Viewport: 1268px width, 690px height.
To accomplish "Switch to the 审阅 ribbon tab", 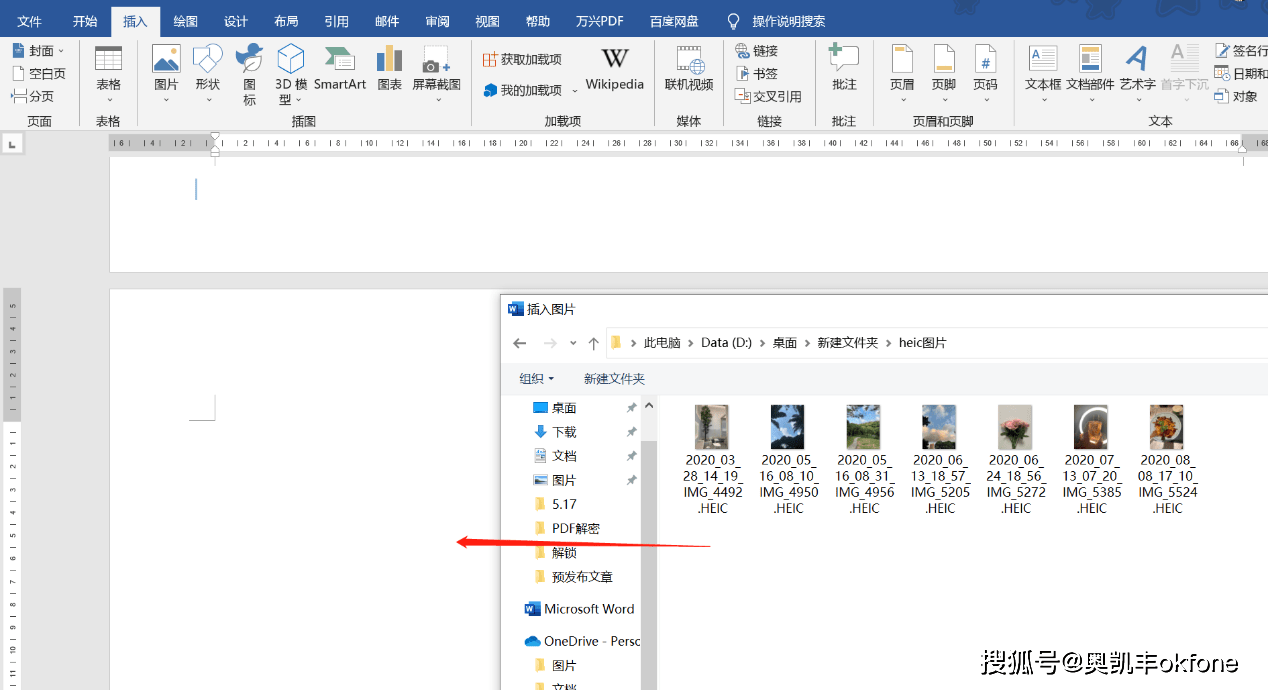I will (x=437, y=20).
